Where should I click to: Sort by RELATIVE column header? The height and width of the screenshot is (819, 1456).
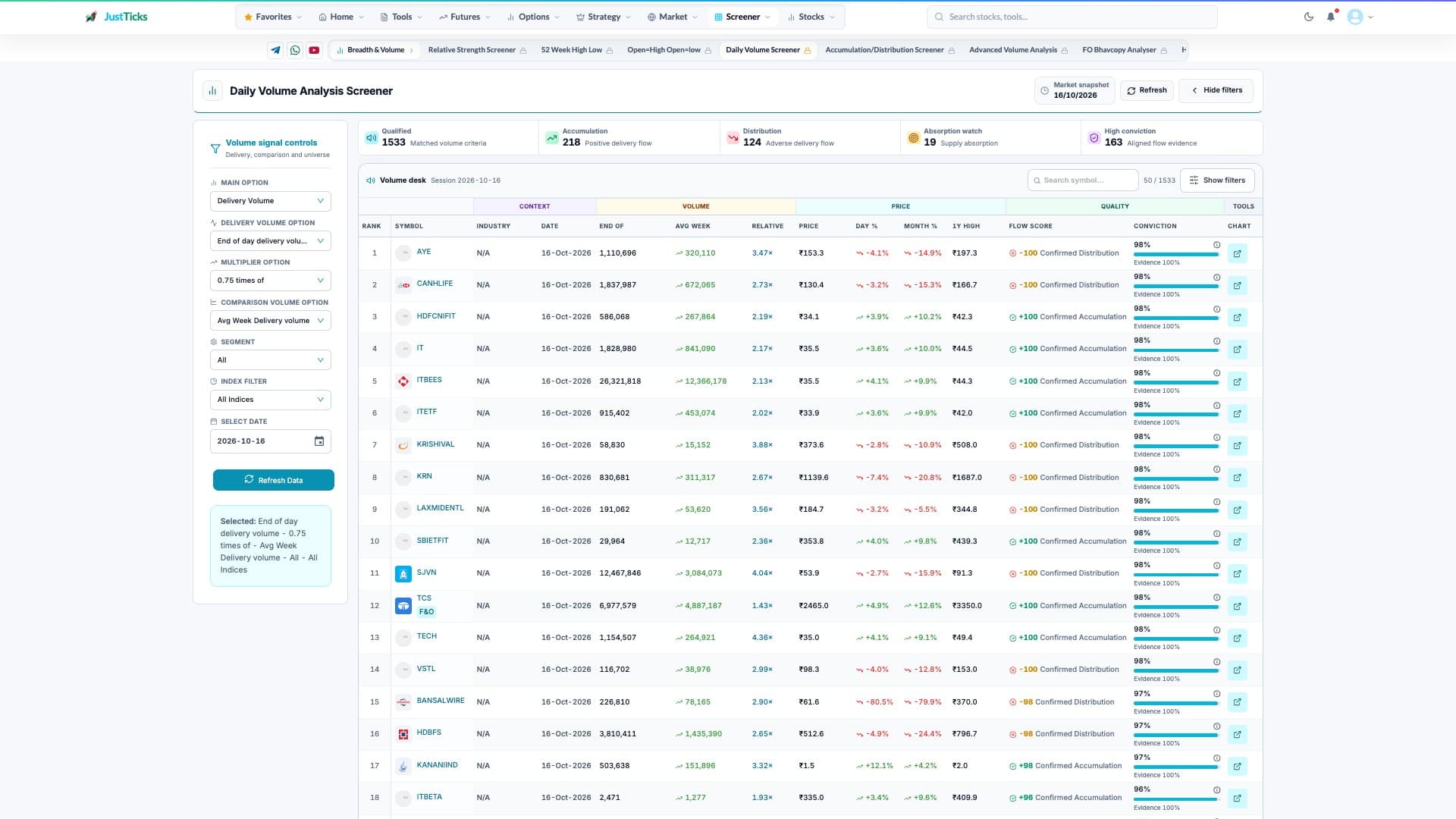point(767,226)
